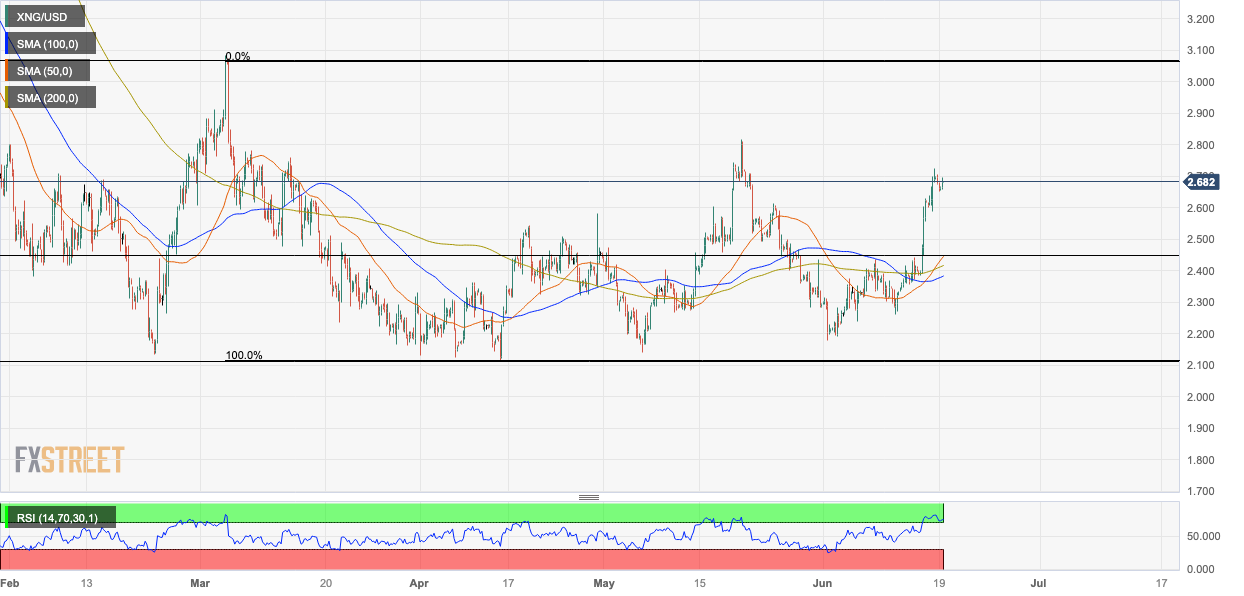Screen dimensions: 1244x596
Task: Click the blue SMA 100 color marker
Action: 8,44
